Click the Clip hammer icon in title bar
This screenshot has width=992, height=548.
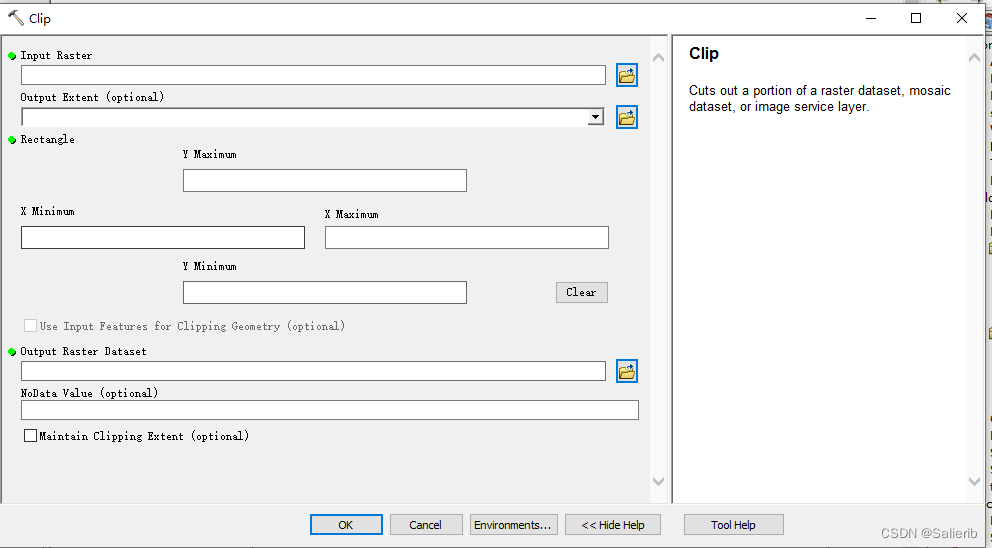click(15, 18)
